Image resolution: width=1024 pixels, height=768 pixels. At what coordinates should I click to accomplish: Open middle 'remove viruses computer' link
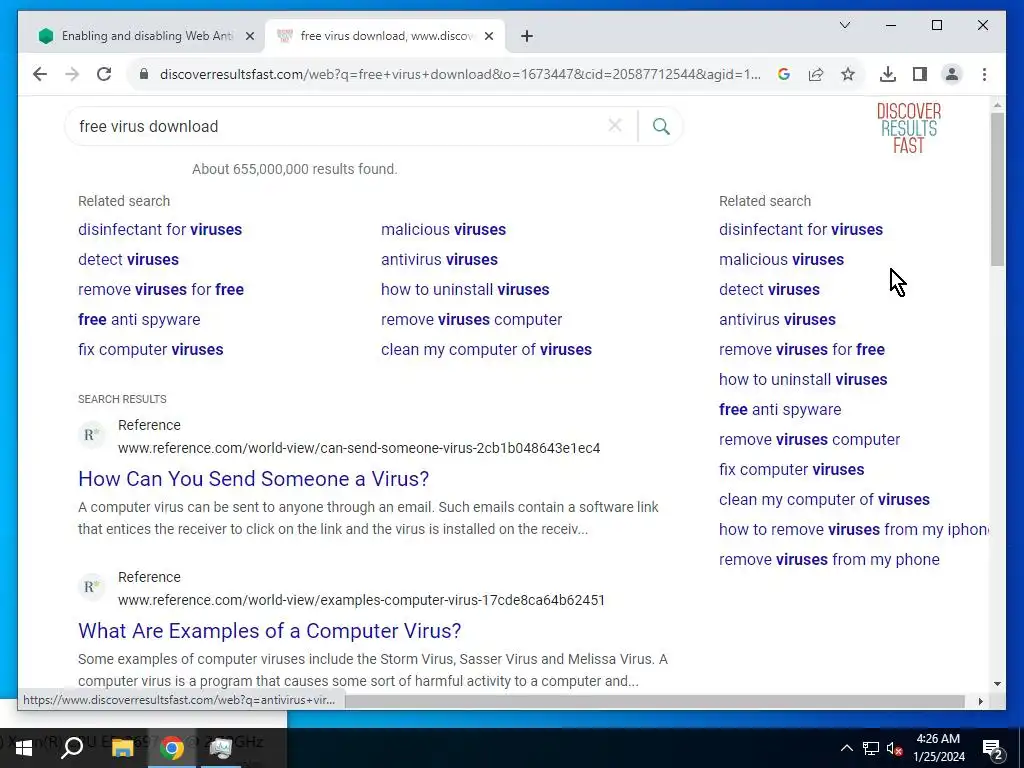tap(472, 319)
